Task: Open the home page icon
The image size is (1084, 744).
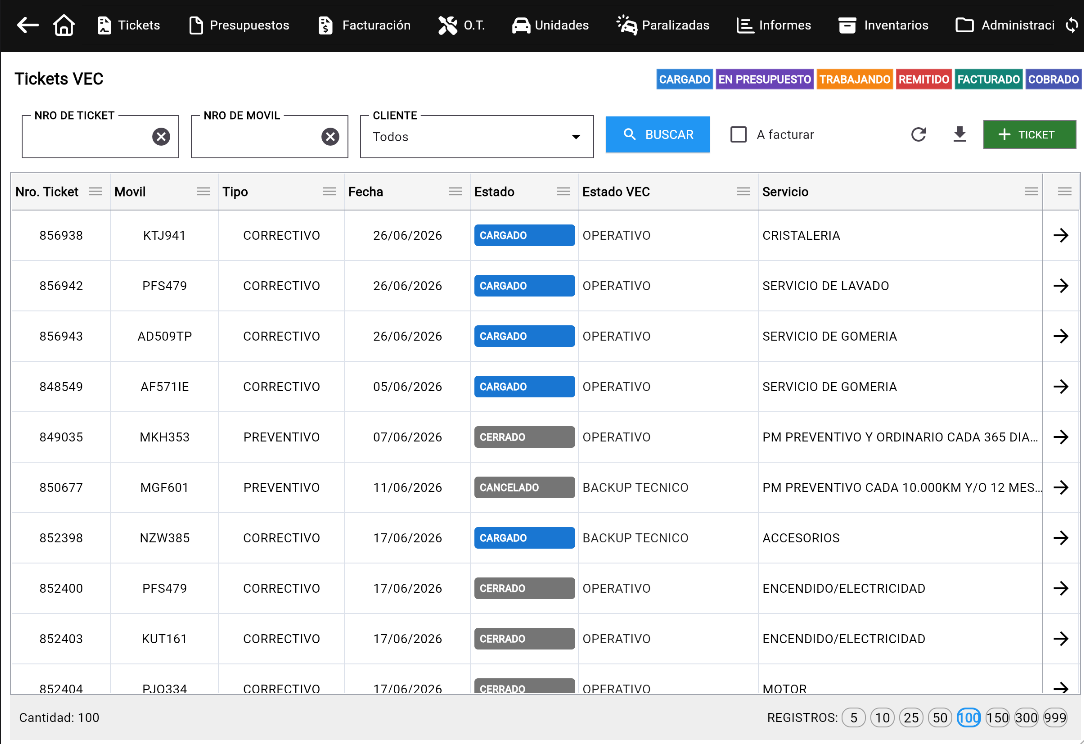Action: (64, 26)
